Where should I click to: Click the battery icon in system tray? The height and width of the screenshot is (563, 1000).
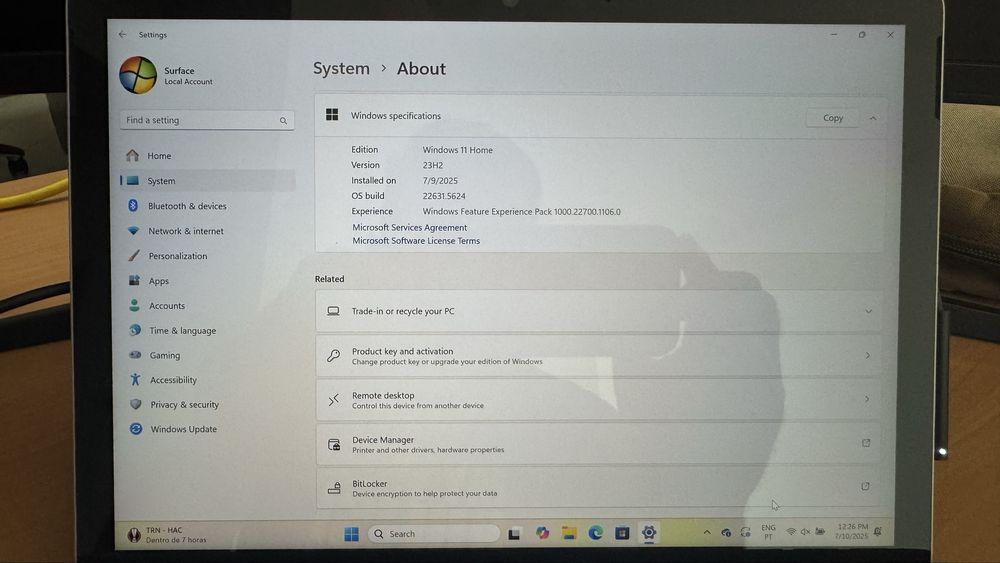820,532
